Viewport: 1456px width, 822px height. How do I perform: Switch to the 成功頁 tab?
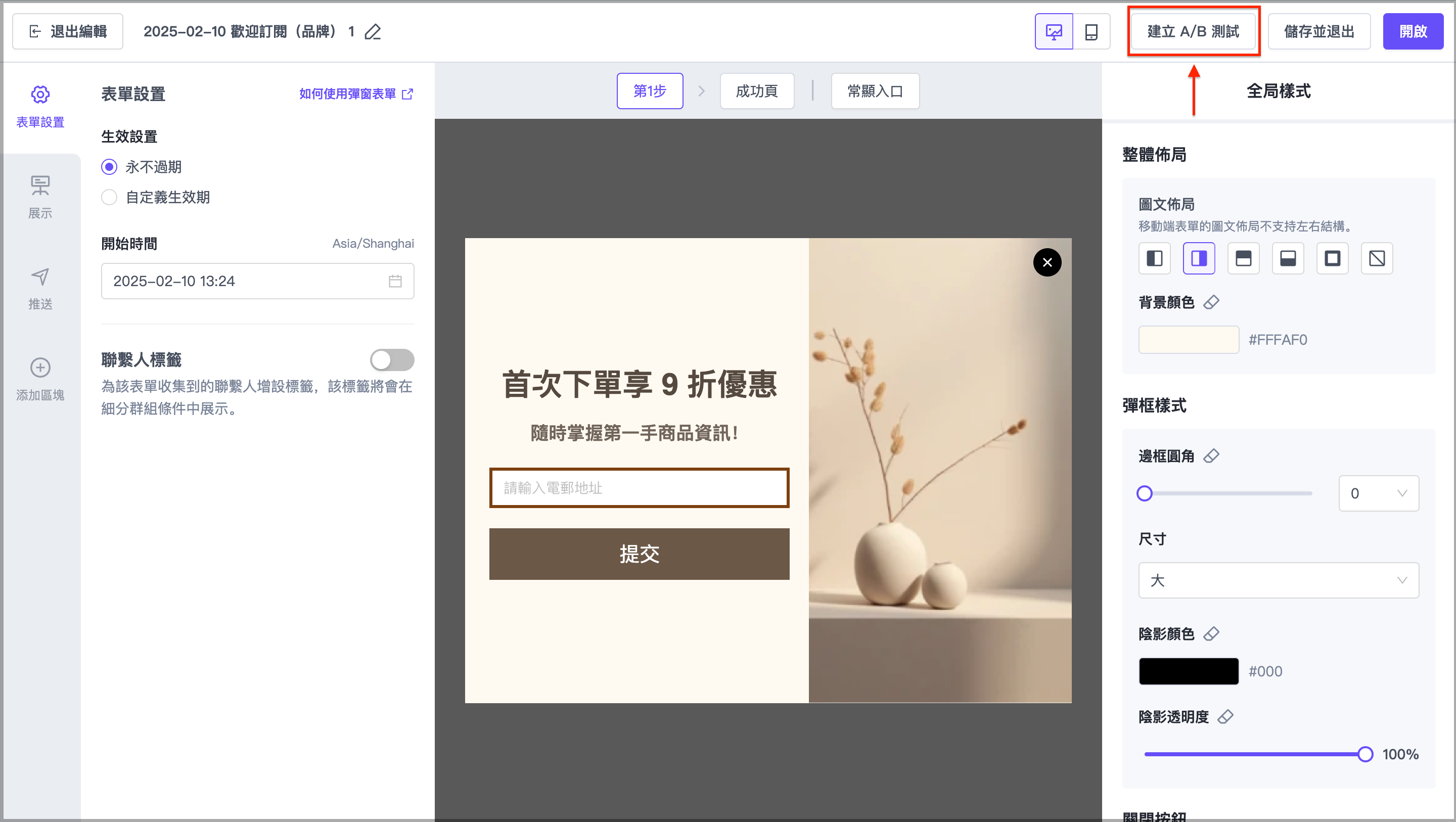coord(757,91)
